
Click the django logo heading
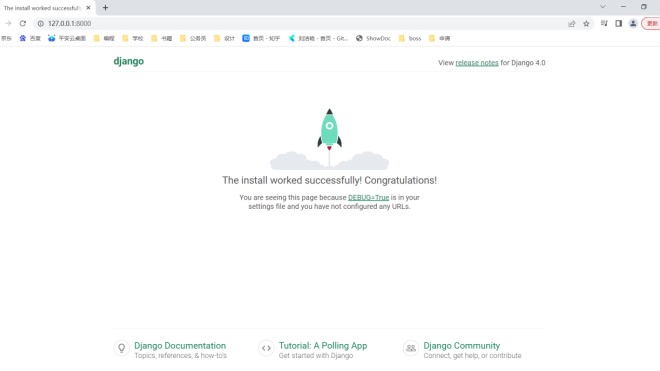click(128, 61)
